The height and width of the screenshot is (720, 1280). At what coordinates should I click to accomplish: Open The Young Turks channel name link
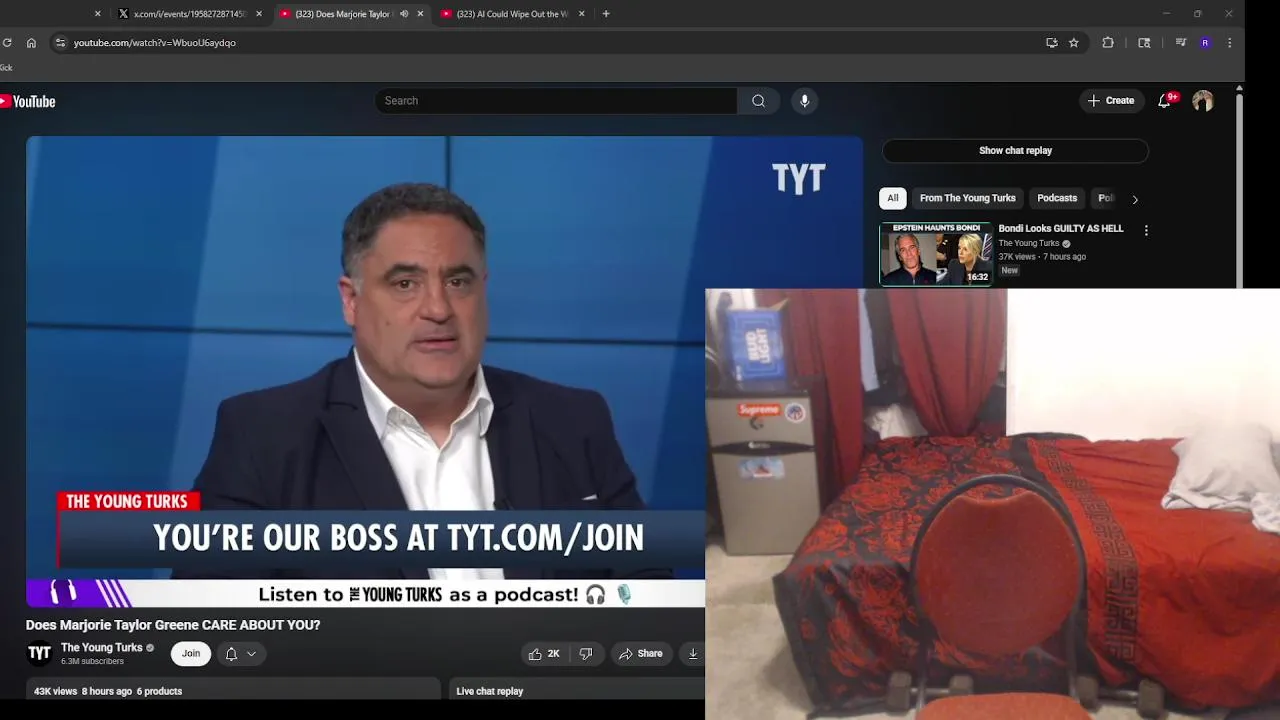[x=102, y=647]
